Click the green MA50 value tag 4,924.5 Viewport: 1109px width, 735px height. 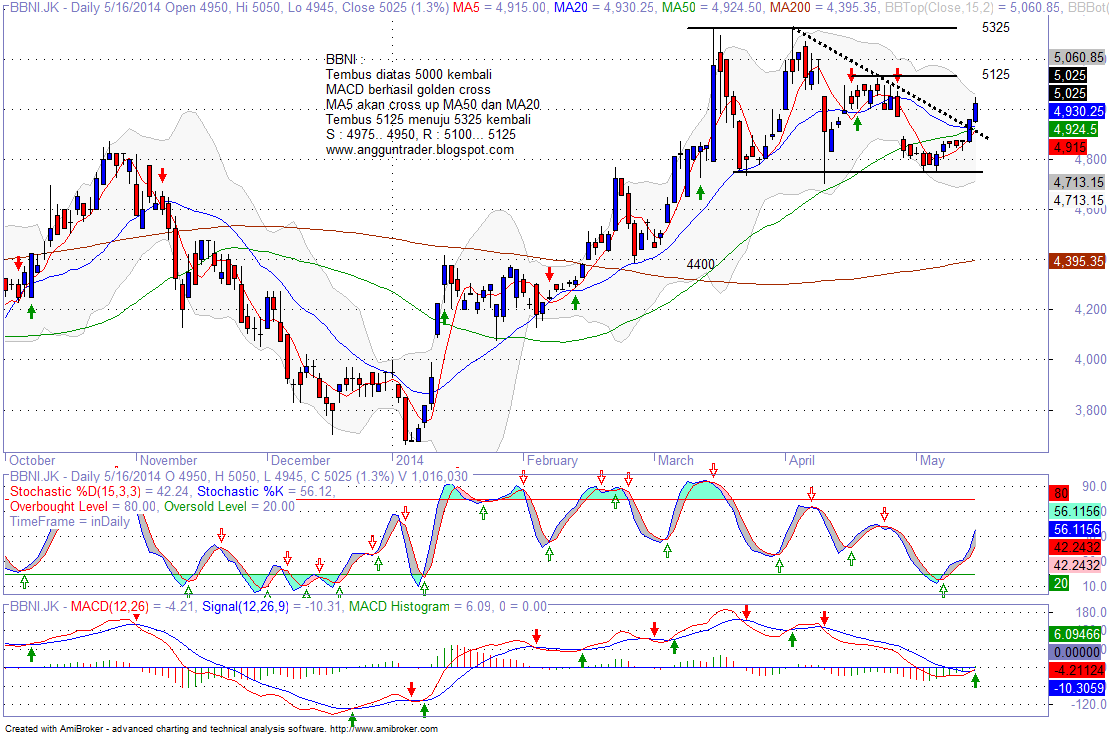coord(1075,129)
